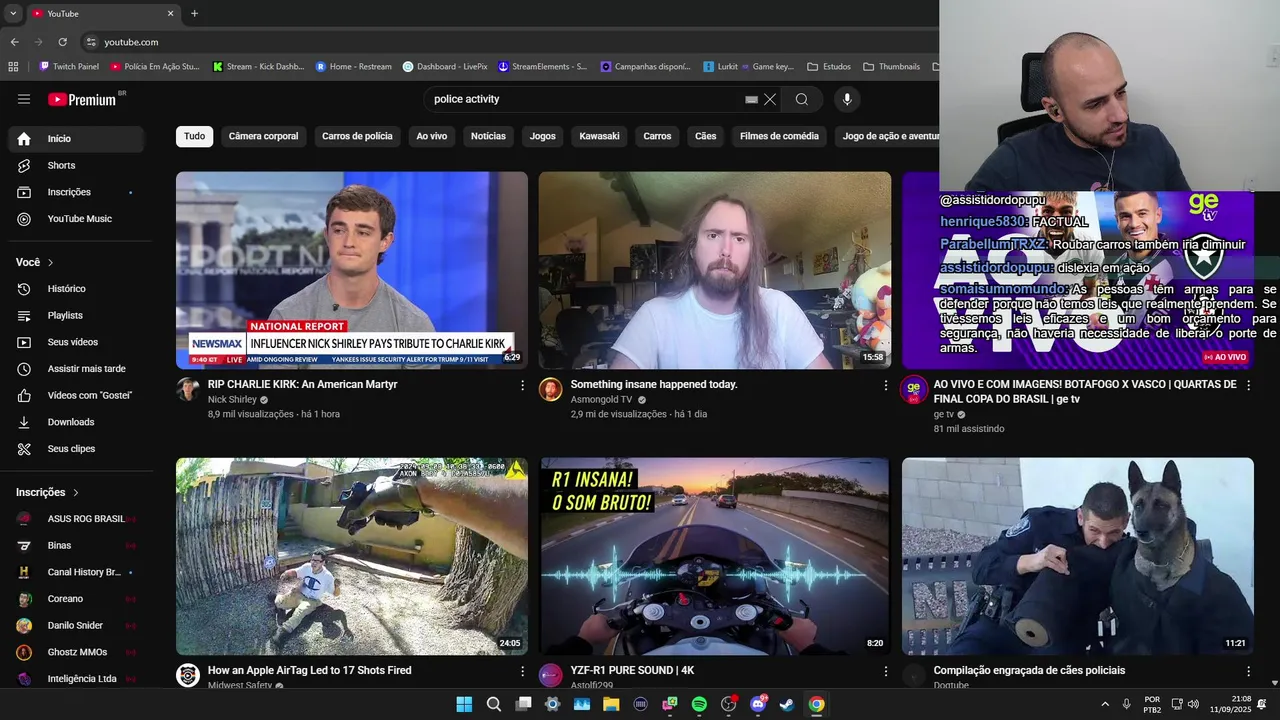Image resolution: width=1280 pixels, height=720 pixels.
Task: Click the "police activity" search field
Action: 585,99
